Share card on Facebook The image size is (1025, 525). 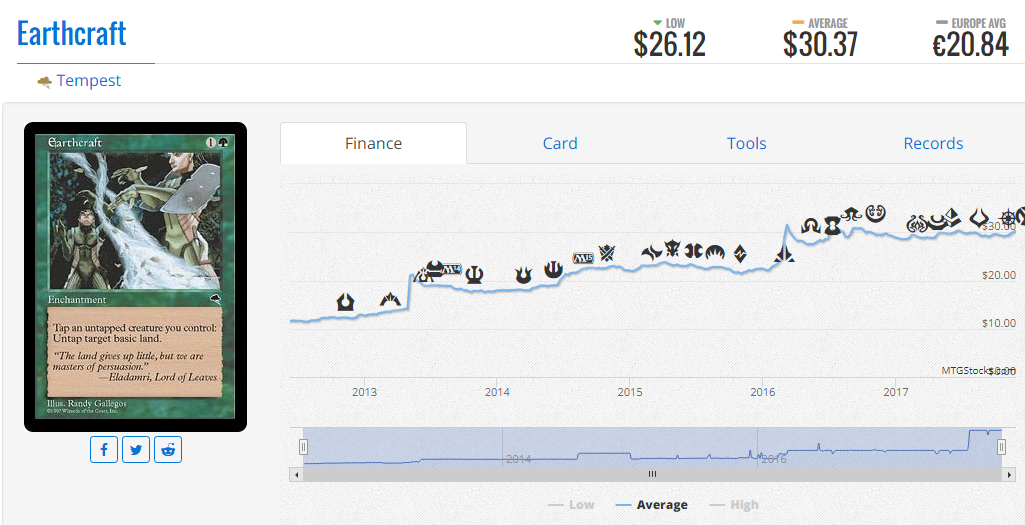104,449
